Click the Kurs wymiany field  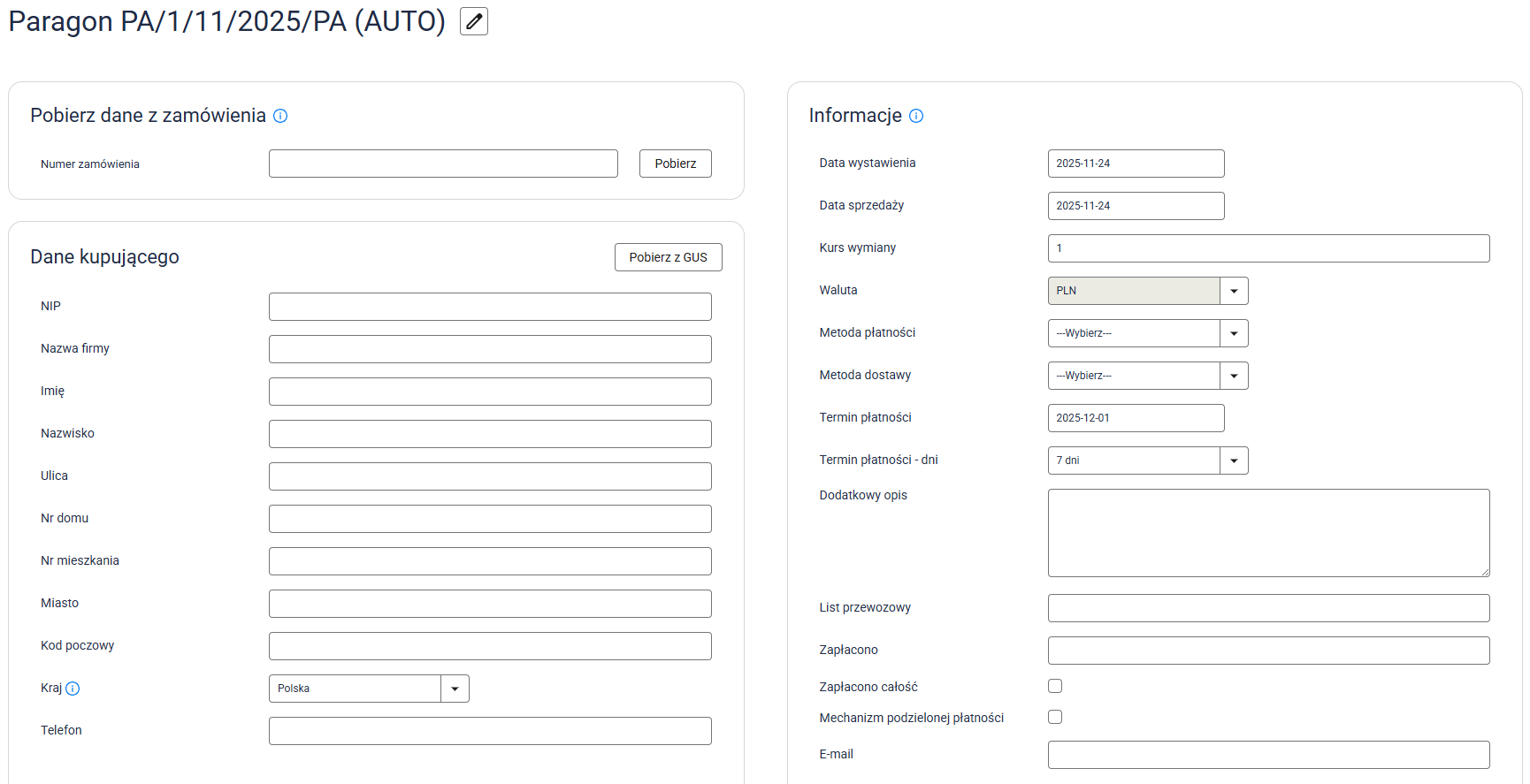tap(1268, 248)
